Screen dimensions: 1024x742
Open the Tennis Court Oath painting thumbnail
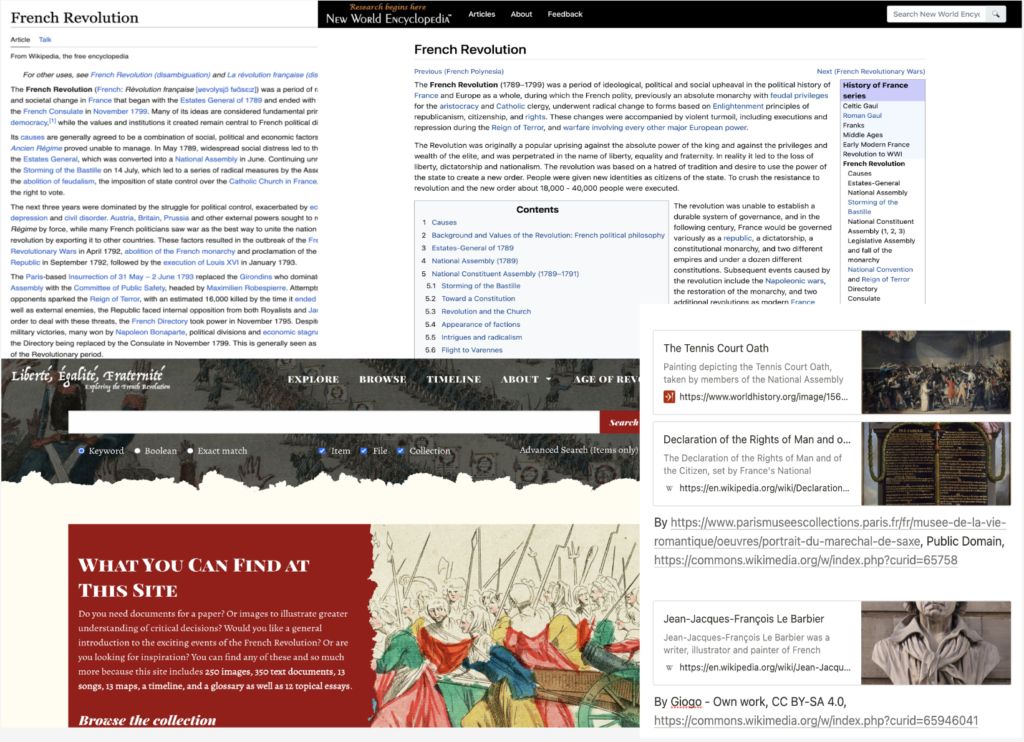[x=936, y=372]
